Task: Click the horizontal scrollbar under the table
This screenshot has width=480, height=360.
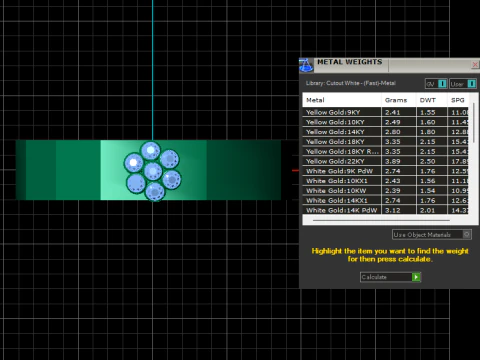Action: pos(382,220)
